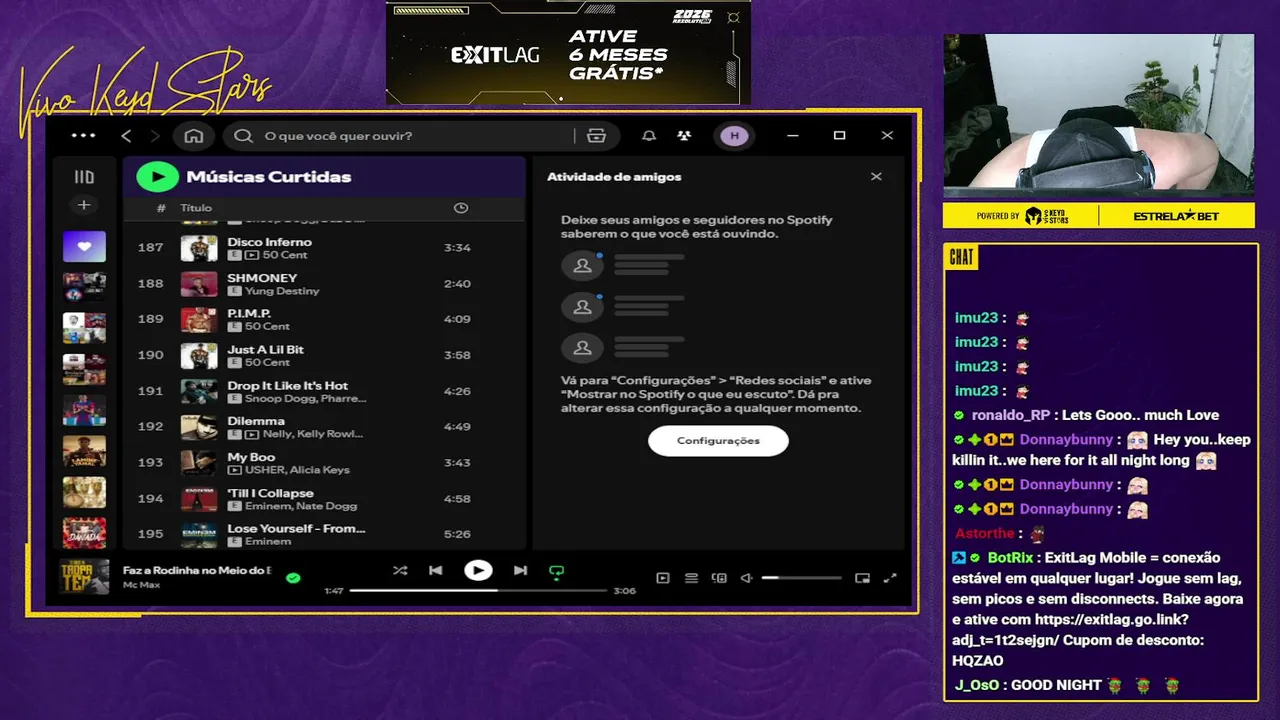This screenshot has height=720, width=1280.
Task: Click the Configurações button
Action: tap(718, 441)
